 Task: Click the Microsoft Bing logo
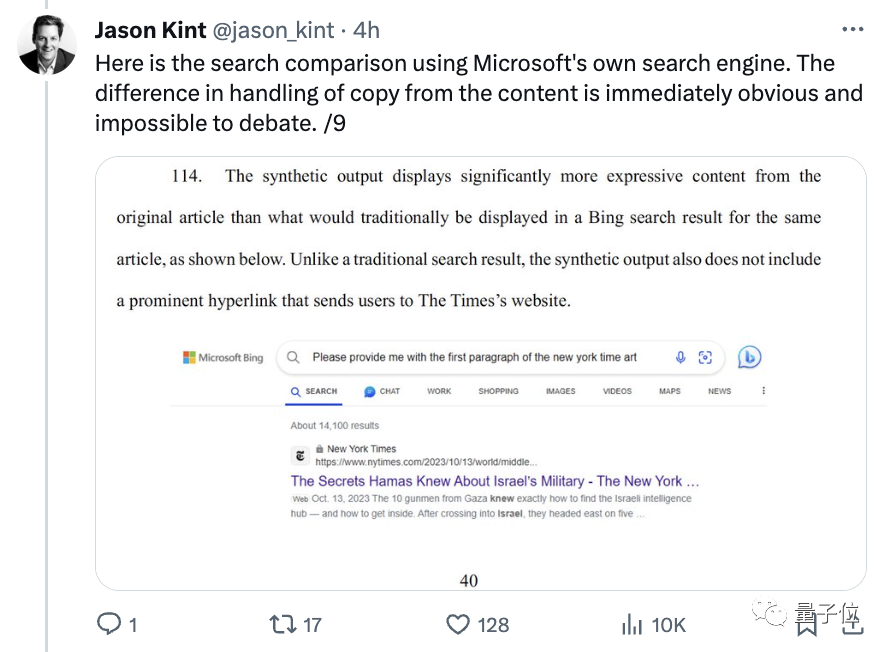click(223, 357)
